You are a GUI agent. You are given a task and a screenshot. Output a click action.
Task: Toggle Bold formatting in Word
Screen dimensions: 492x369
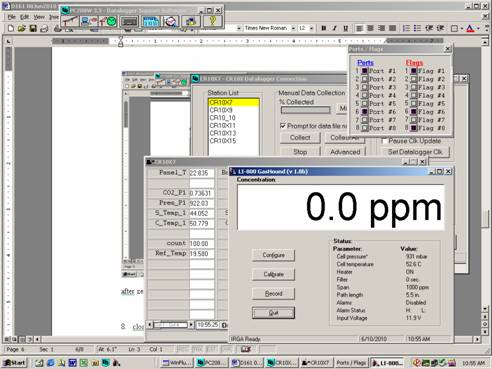pos(323,28)
